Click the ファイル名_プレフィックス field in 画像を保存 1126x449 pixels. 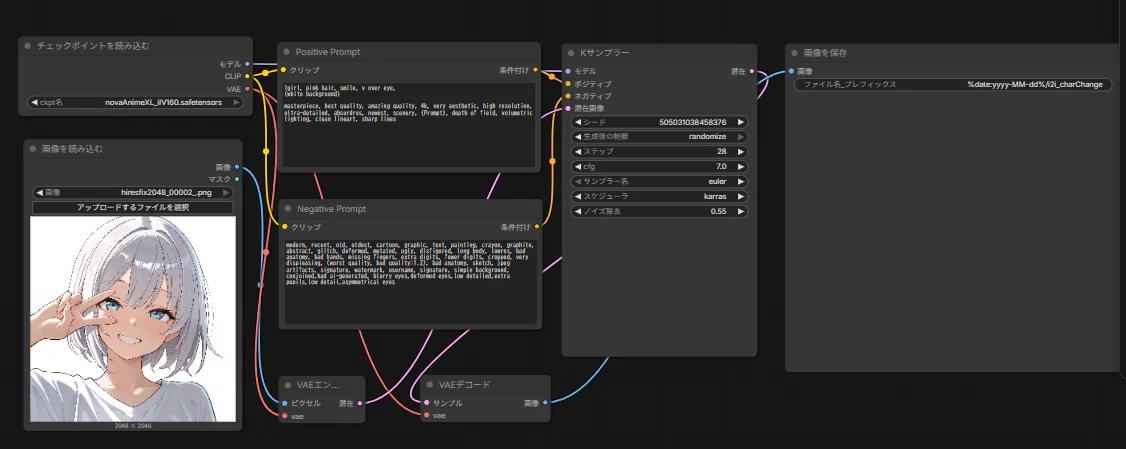(953, 85)
